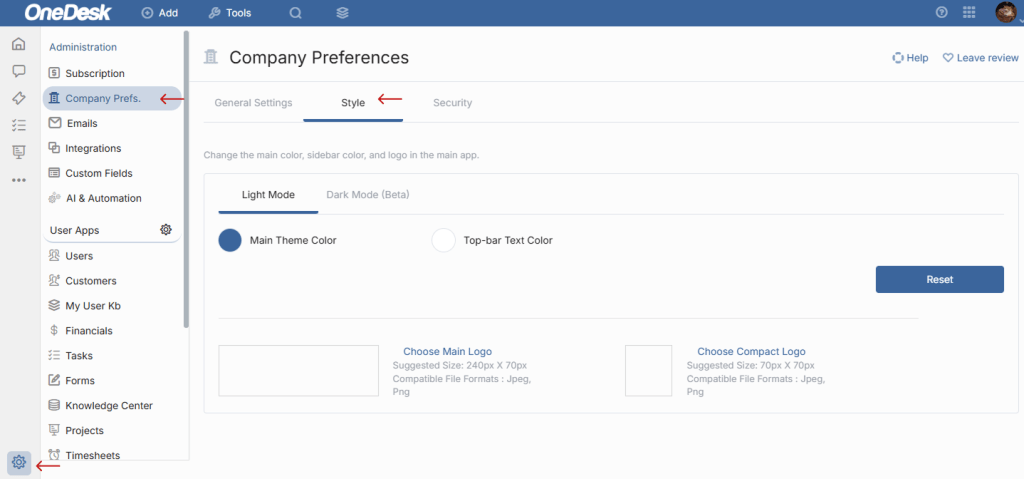Screen dimensions: 1024x479
Task: Open the tasks checklist icon in left rail
Action: point(18,125)
